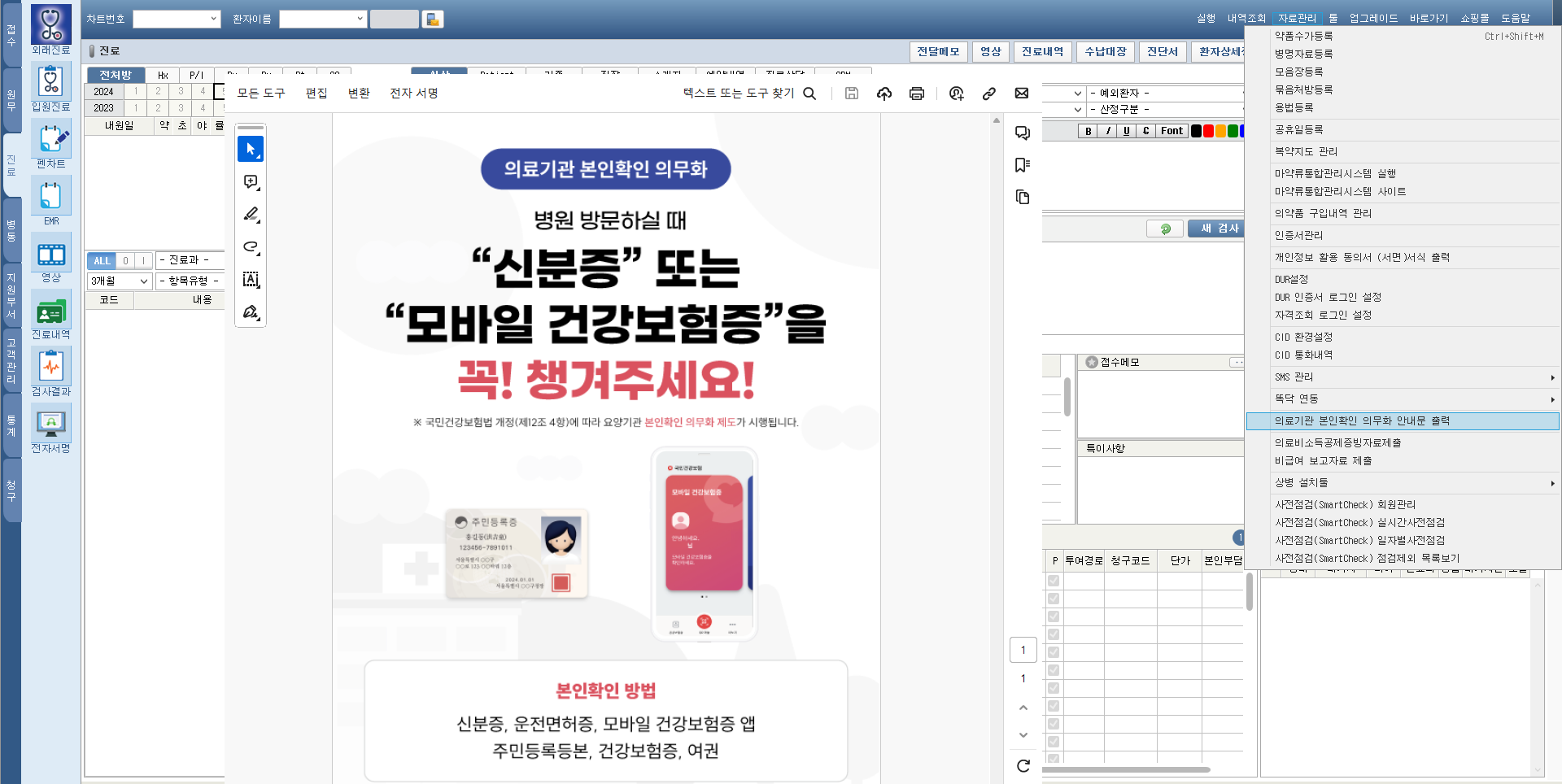Select the highlighter pen tool
Viewport: 1562px width, 784px height.
click(x=251, y=214)
